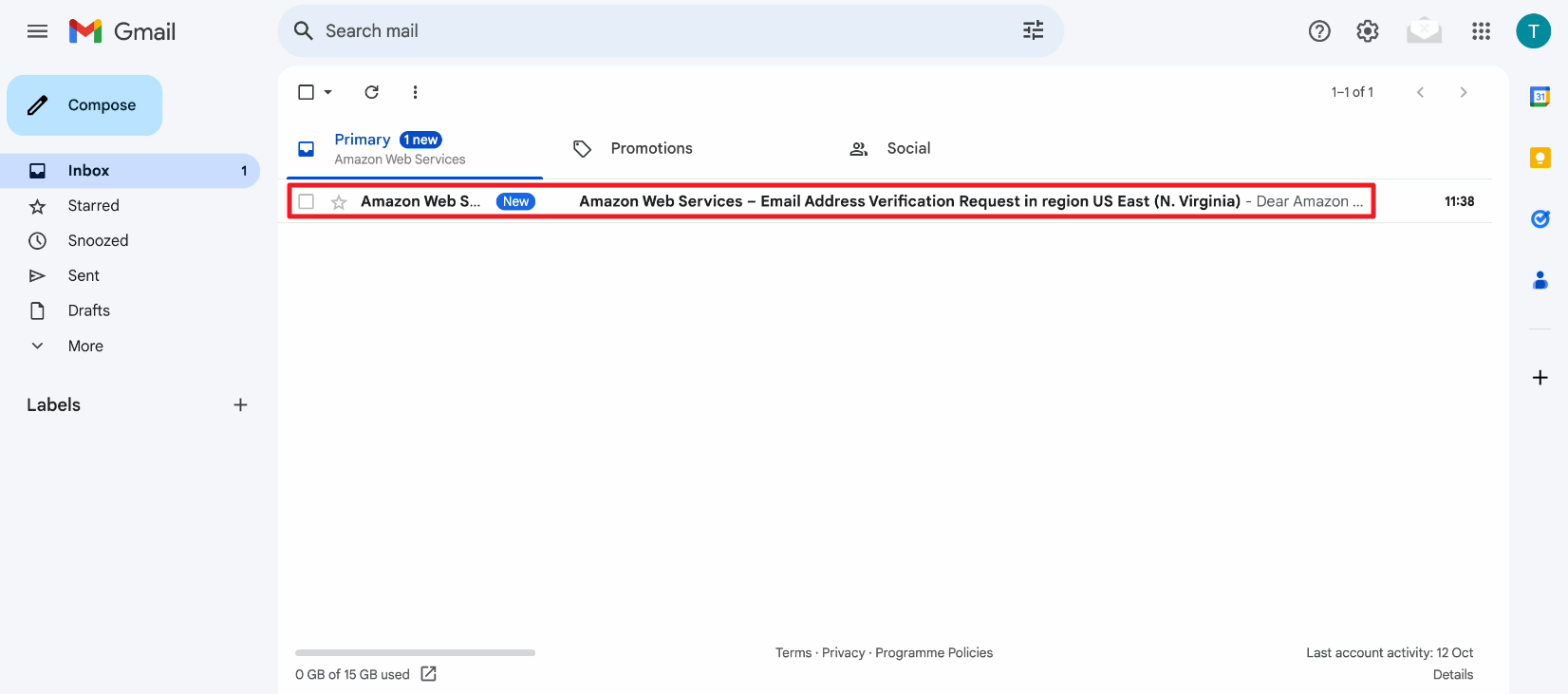Viewport: 1568px width, 694px height.
Task: Open search filter options icon
Action: point(1033,30)
